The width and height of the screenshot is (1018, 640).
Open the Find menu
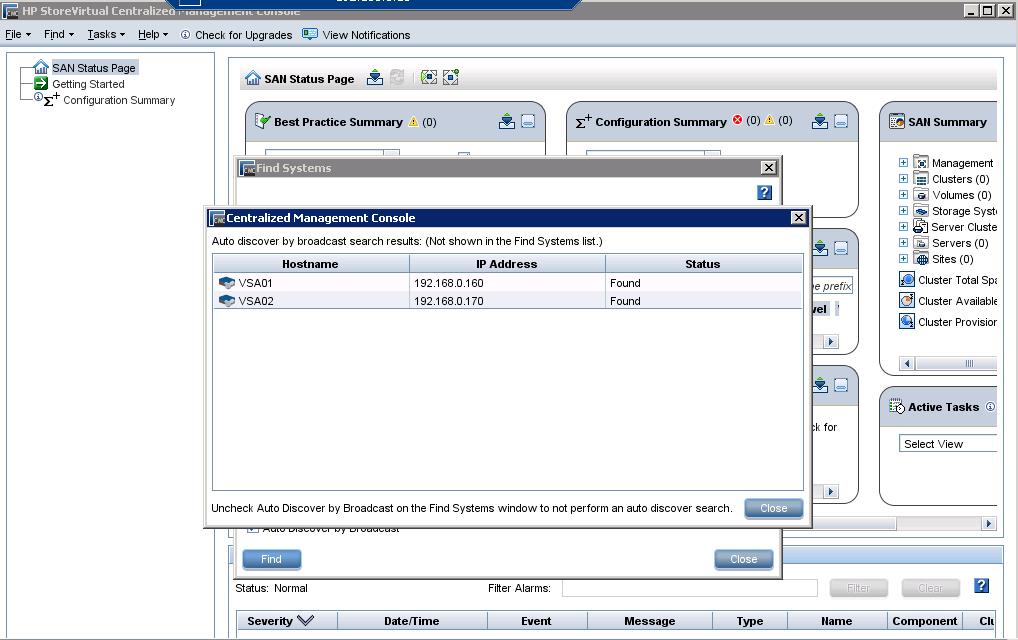point(59,34)
